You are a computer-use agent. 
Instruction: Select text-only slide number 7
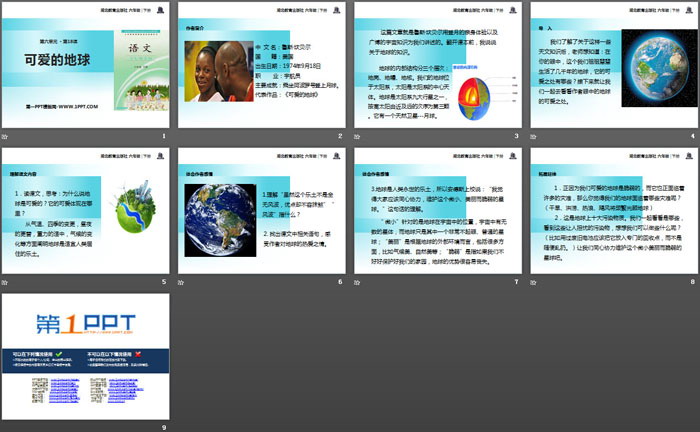click(x=436, y=211)
